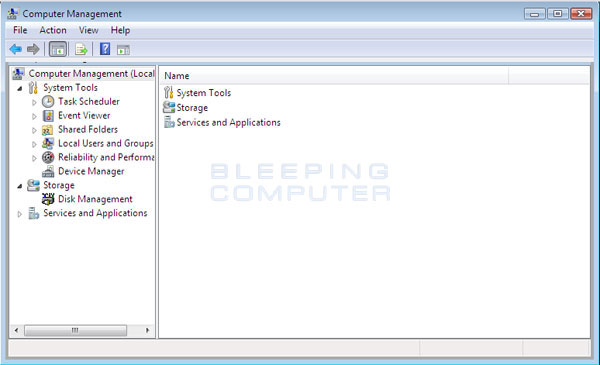
Task: Click the System Tools icon in the tree
Action: pos(33,88)
